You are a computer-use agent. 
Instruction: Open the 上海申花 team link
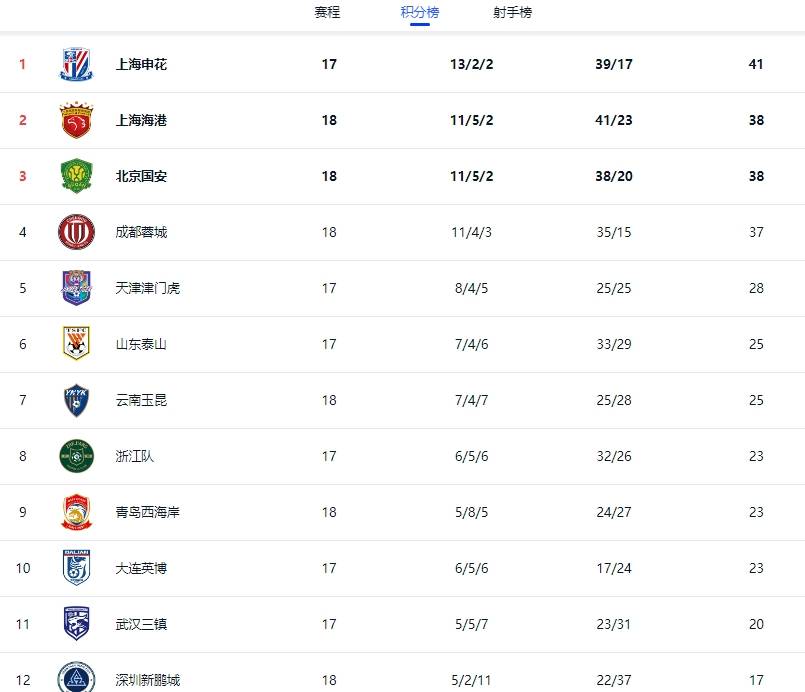pyautogui.click(x=141, y=64)
